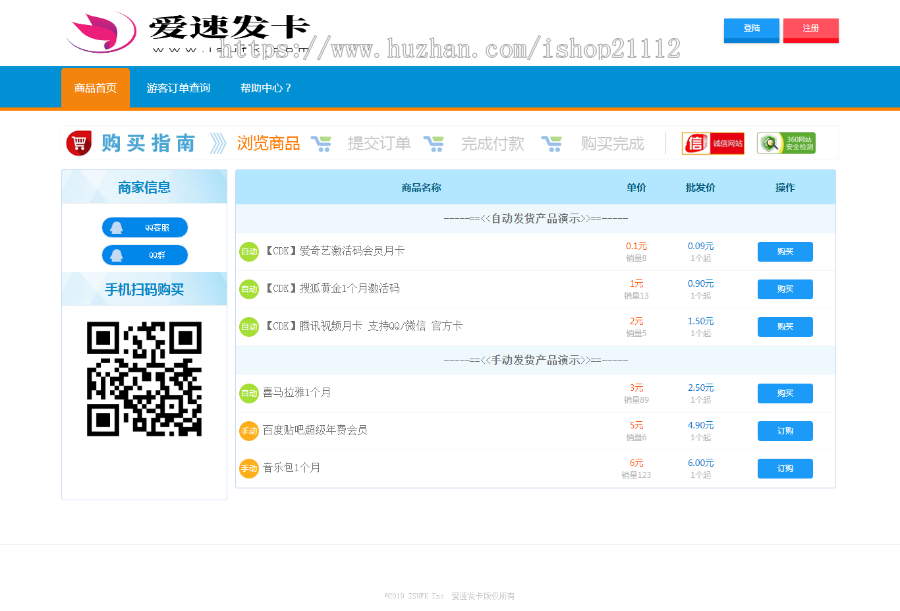Order 音乐包1个月 with 订购
The width and height of the screenshot is (900, 611).
[x=785, y=469]
